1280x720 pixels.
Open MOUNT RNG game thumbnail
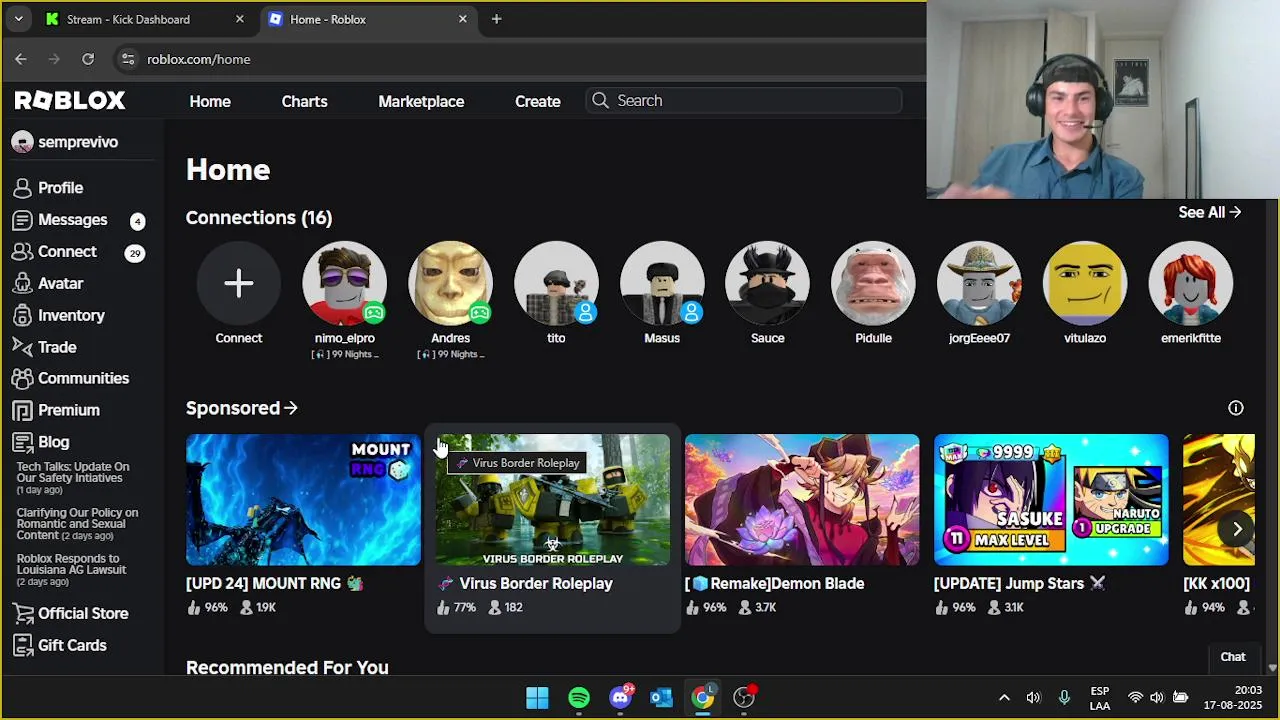303,500
